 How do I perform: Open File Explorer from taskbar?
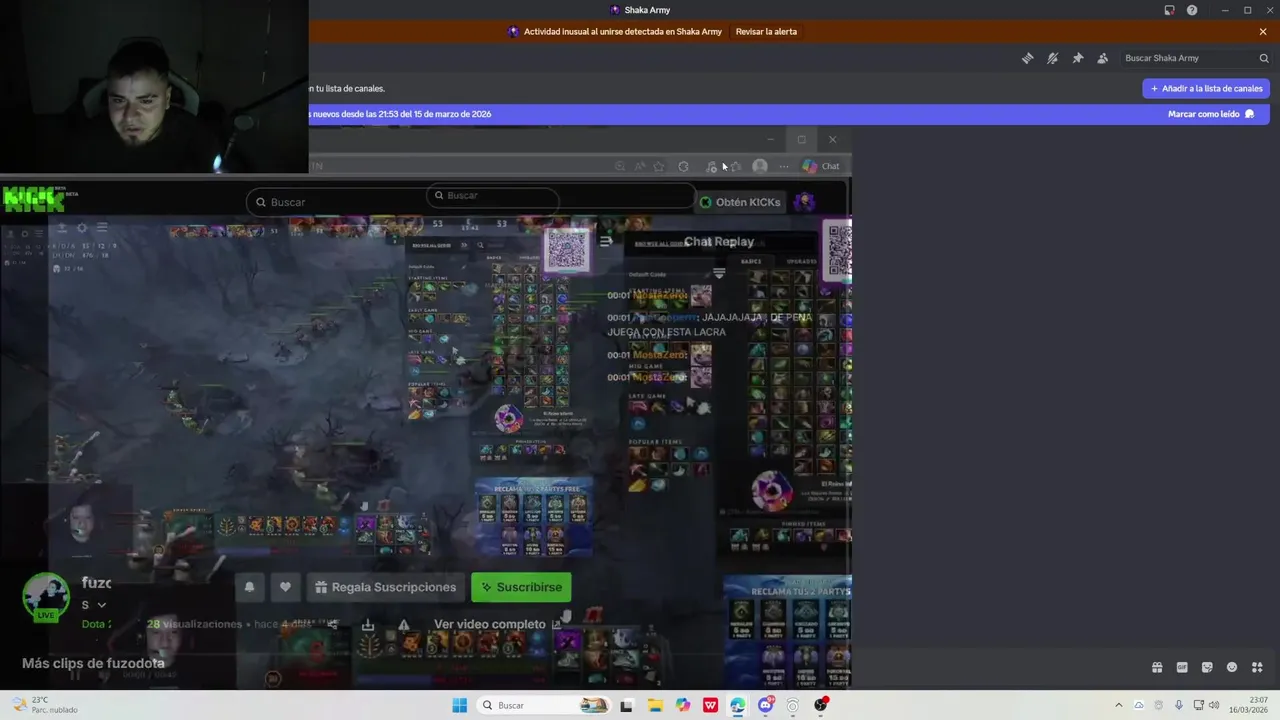click(x=655, y=705)
